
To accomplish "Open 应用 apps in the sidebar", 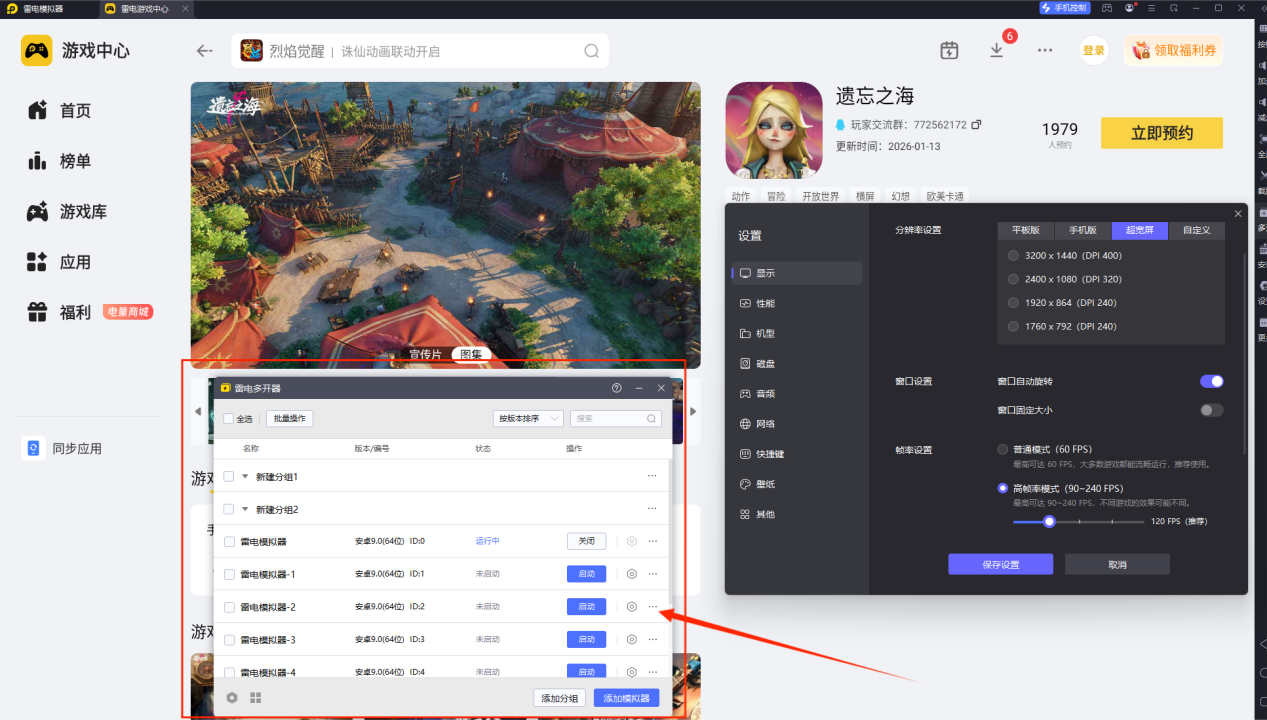I will pyautogui.click(x=60, y=262).
